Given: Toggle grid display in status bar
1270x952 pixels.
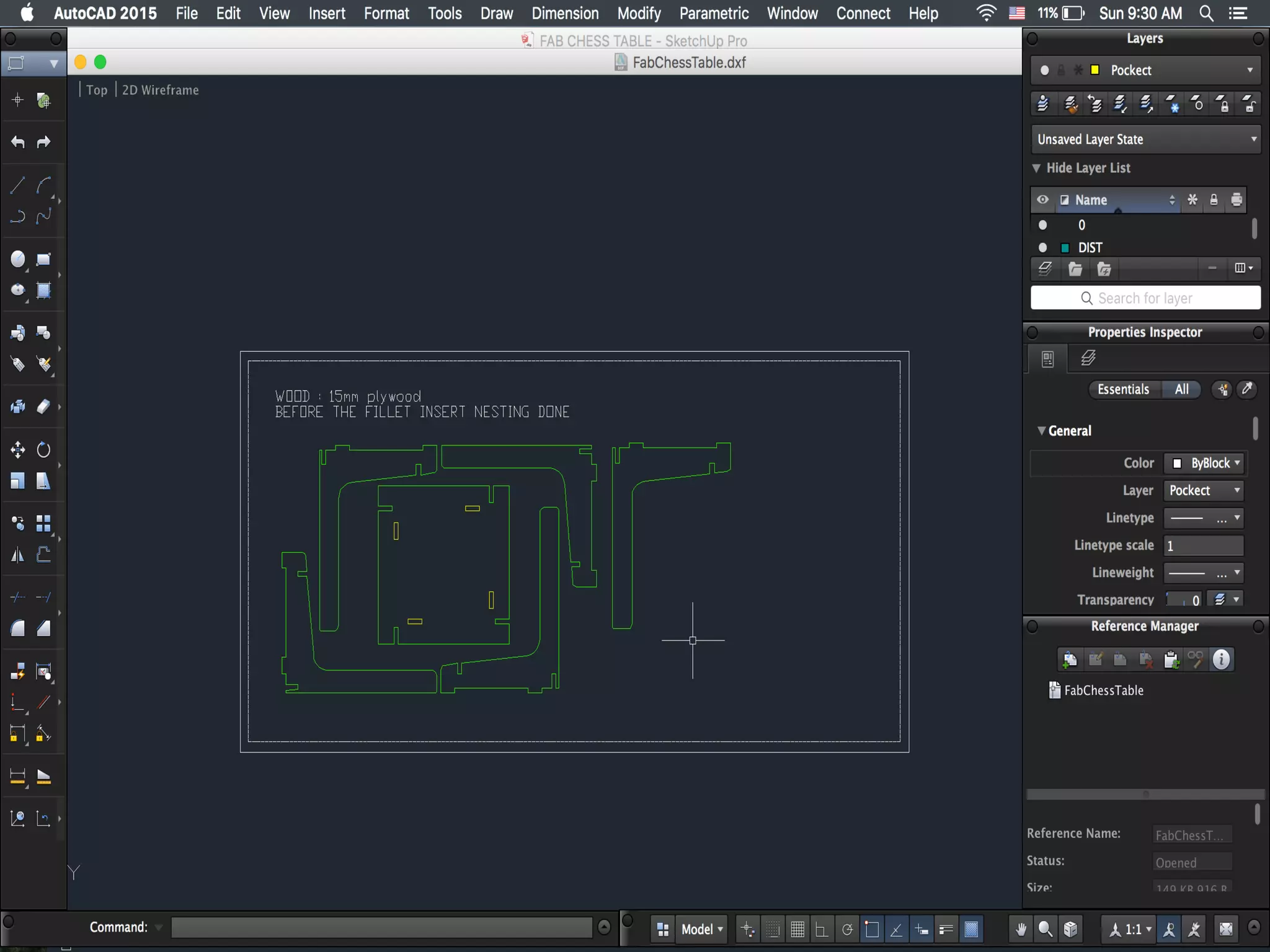Looking at the screenshot, I should [x=797, y=929].
